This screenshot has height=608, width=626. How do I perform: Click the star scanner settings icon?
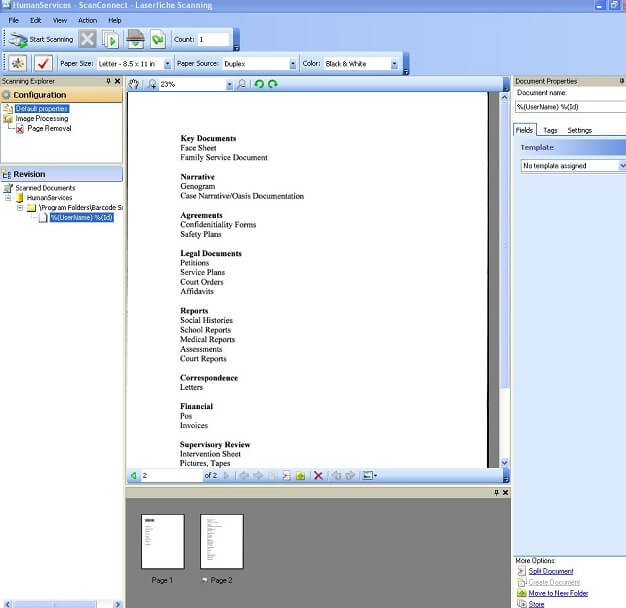coord(18,63)
